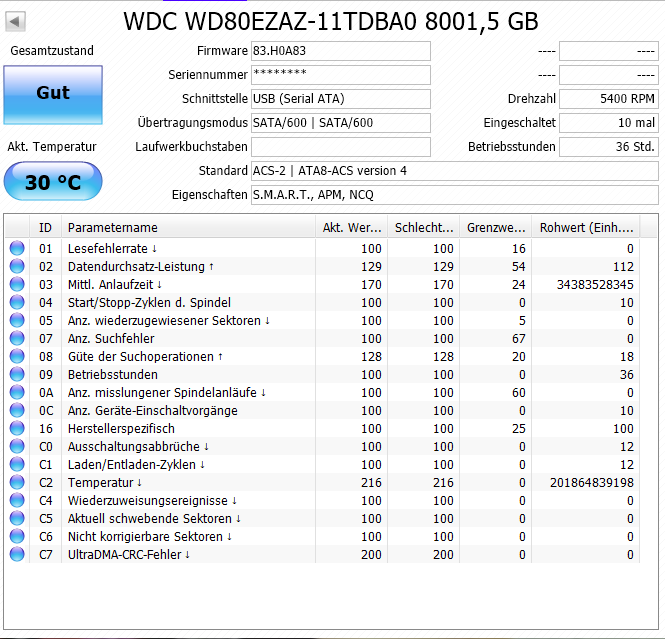Open the Gut health status button
665x639 pixels.
point(53,95)
